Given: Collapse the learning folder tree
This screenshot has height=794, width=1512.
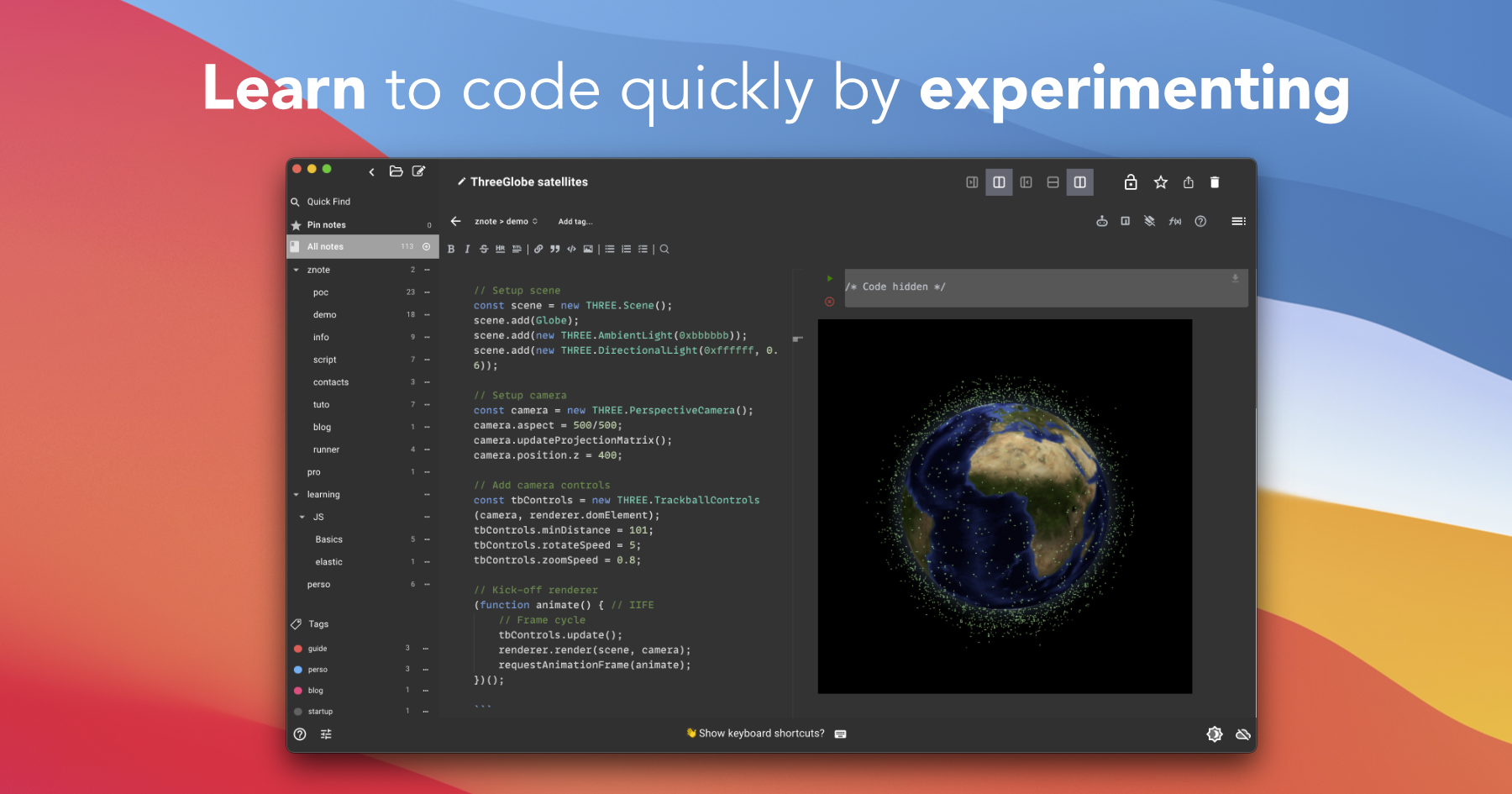Looking at the screenshot, I should tap(296, 495).
